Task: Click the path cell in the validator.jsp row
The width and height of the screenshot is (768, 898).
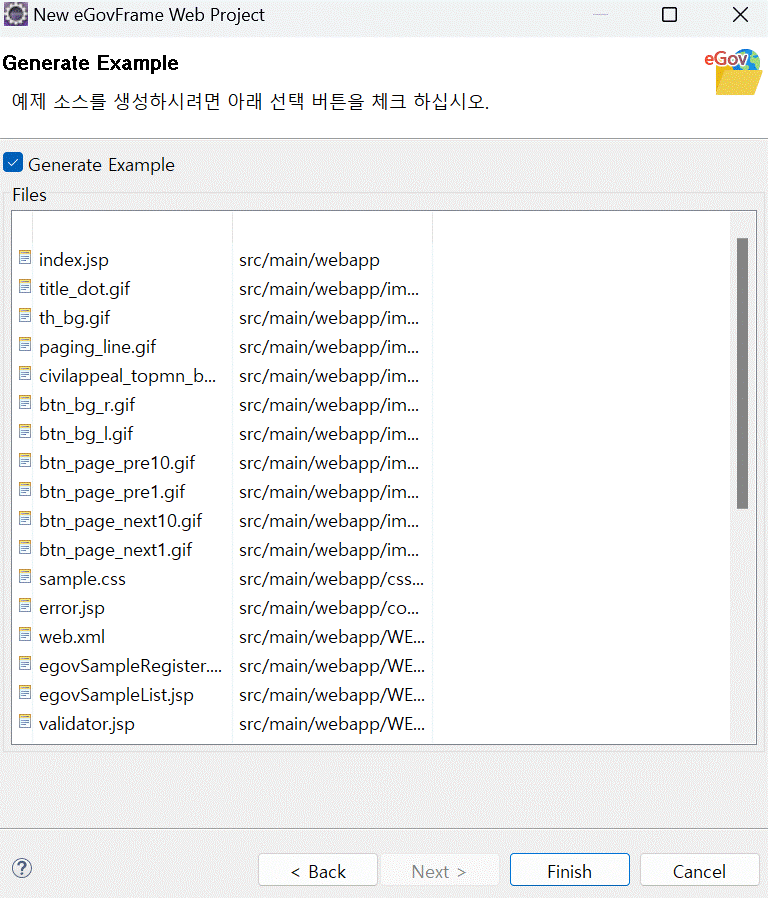Action: (332, 724)
